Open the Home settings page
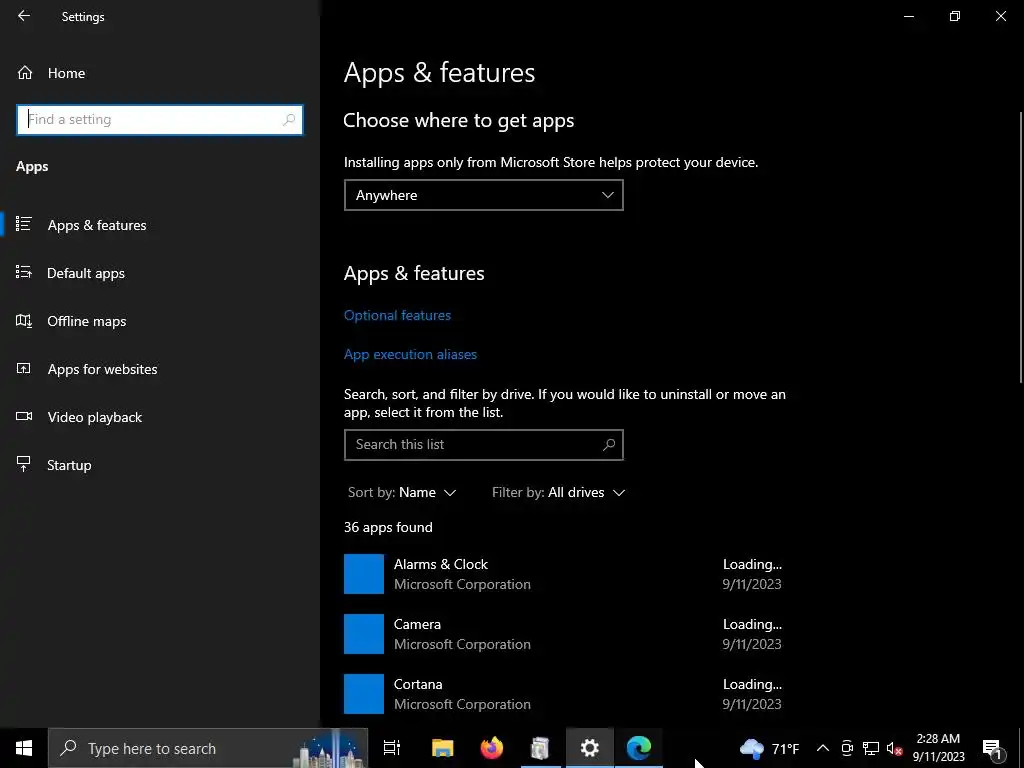Image resolution: width=1024 pixels, height=768 pixels. coord(160,73)
